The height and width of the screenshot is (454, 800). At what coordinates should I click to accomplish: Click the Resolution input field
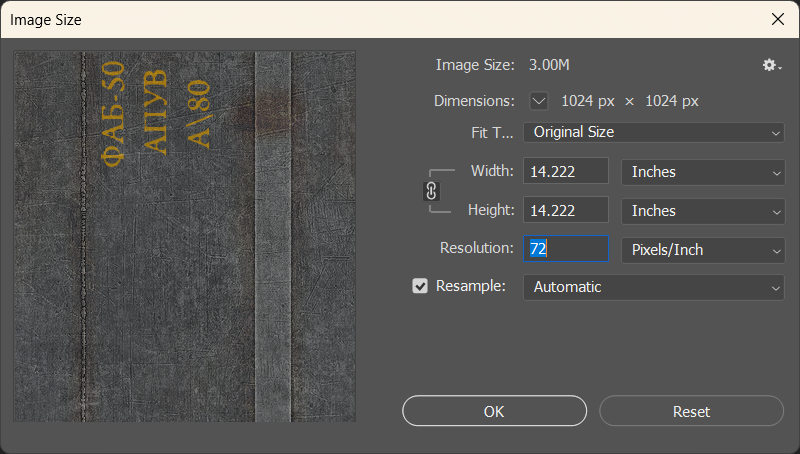566,248
